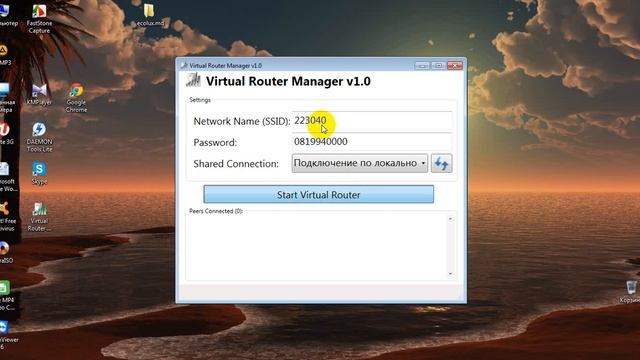Click the 'Settings' group label
The height and width of the screenshot is (360, 640).
click(x=200, y=100)
